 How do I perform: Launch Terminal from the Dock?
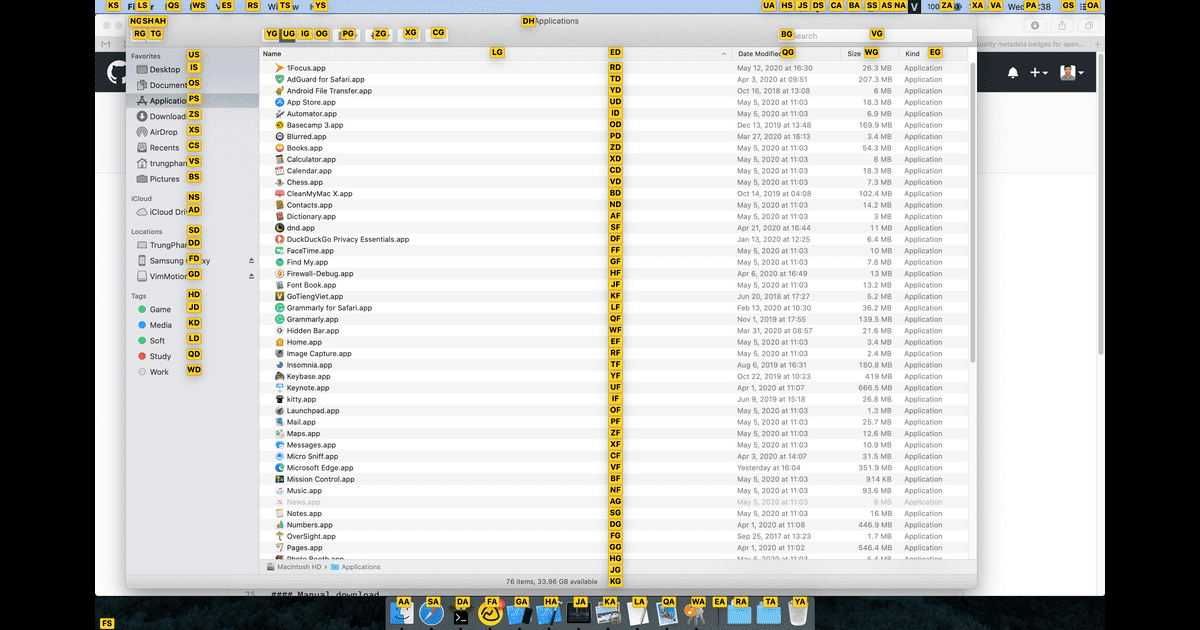(x=461, y=613)
